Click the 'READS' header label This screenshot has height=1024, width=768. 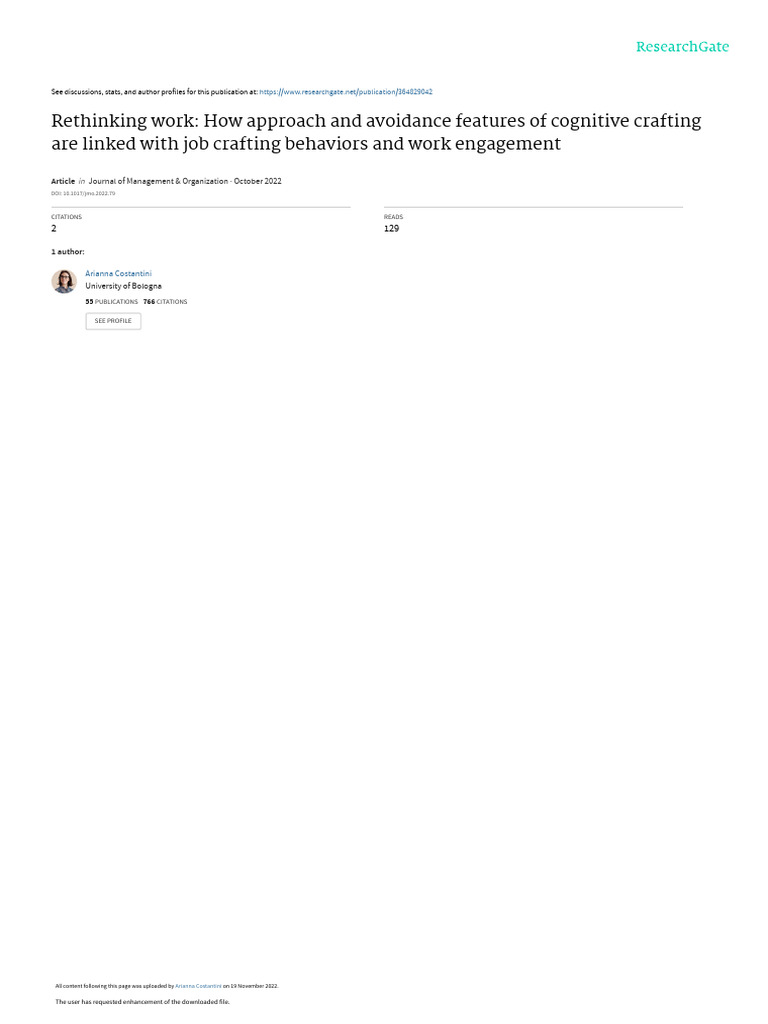pos(393,217)
